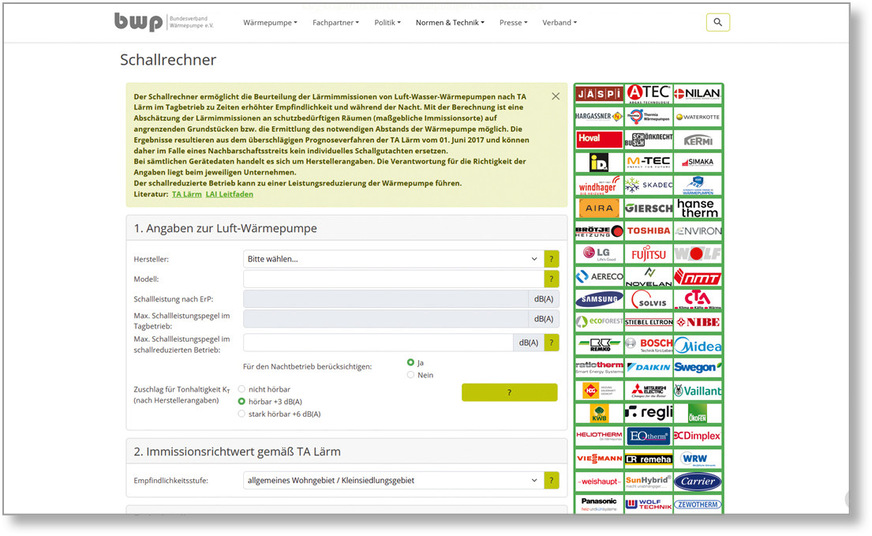Click the Toshiba manufacturer logo
Image resolution: width=872 pixels, height=536 pixels.
pyautogui.click(x=648, y=231)
